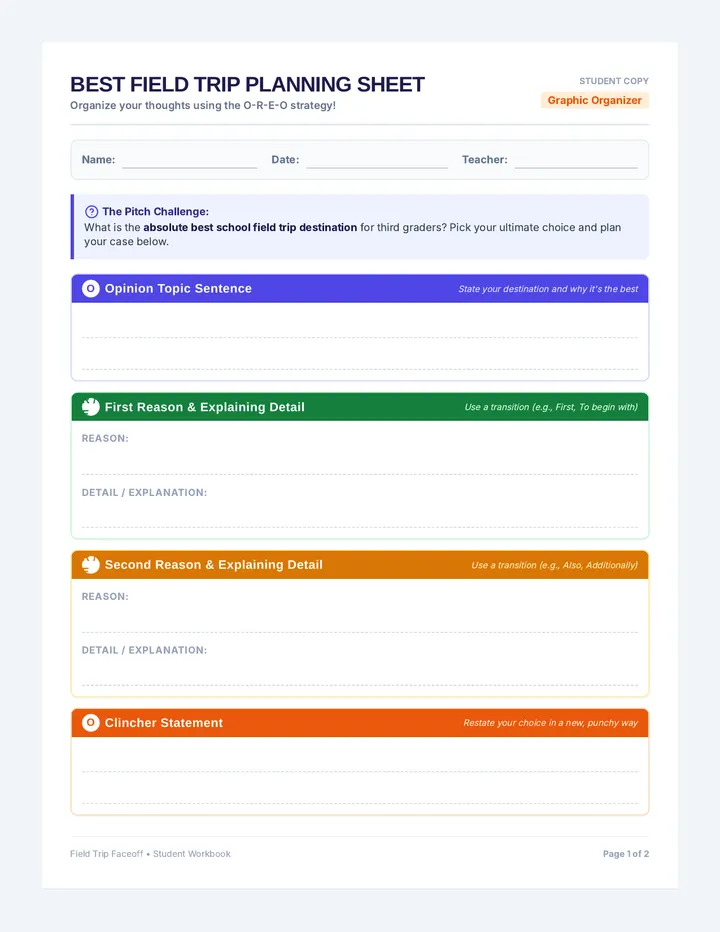The width and height of the screenshot is (720, 932).
Task: Click the Graphic Organizer badge
Action: pyautogui.click(x=595, y=100)
